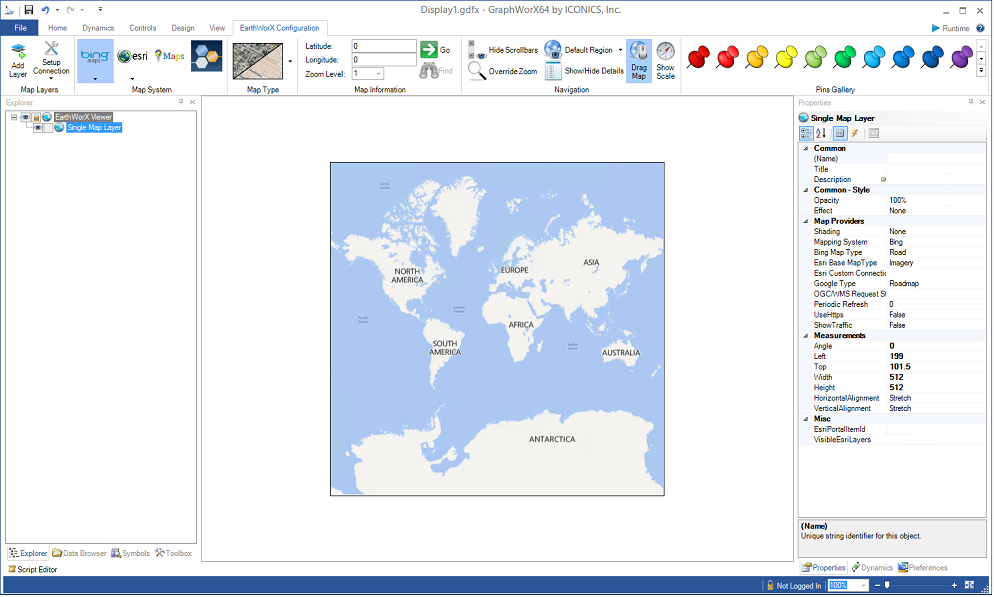
Task: Pick the yellow pushpin from Pins Gallery
Action: (x=787, y=57)
